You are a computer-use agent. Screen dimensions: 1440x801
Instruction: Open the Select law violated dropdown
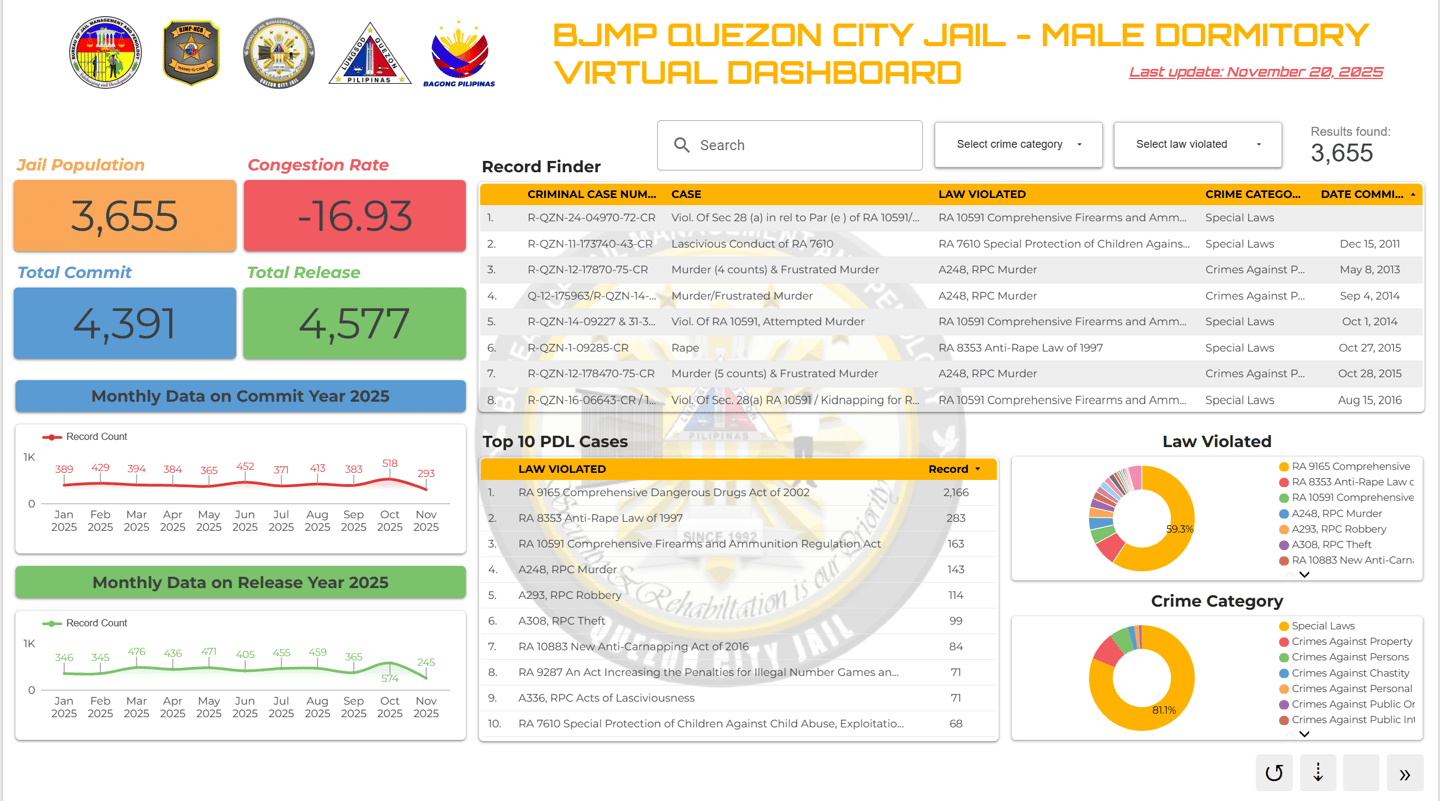[x=1197, y=145]
